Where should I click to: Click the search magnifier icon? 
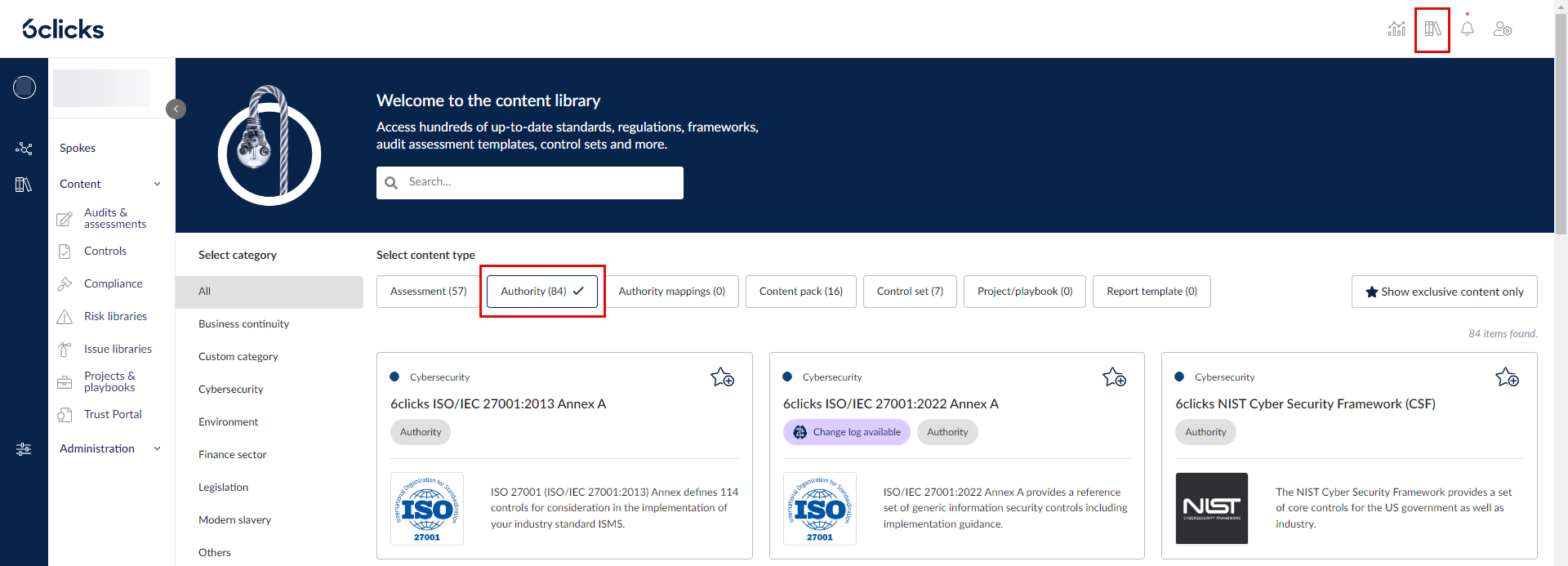(391, 183)
